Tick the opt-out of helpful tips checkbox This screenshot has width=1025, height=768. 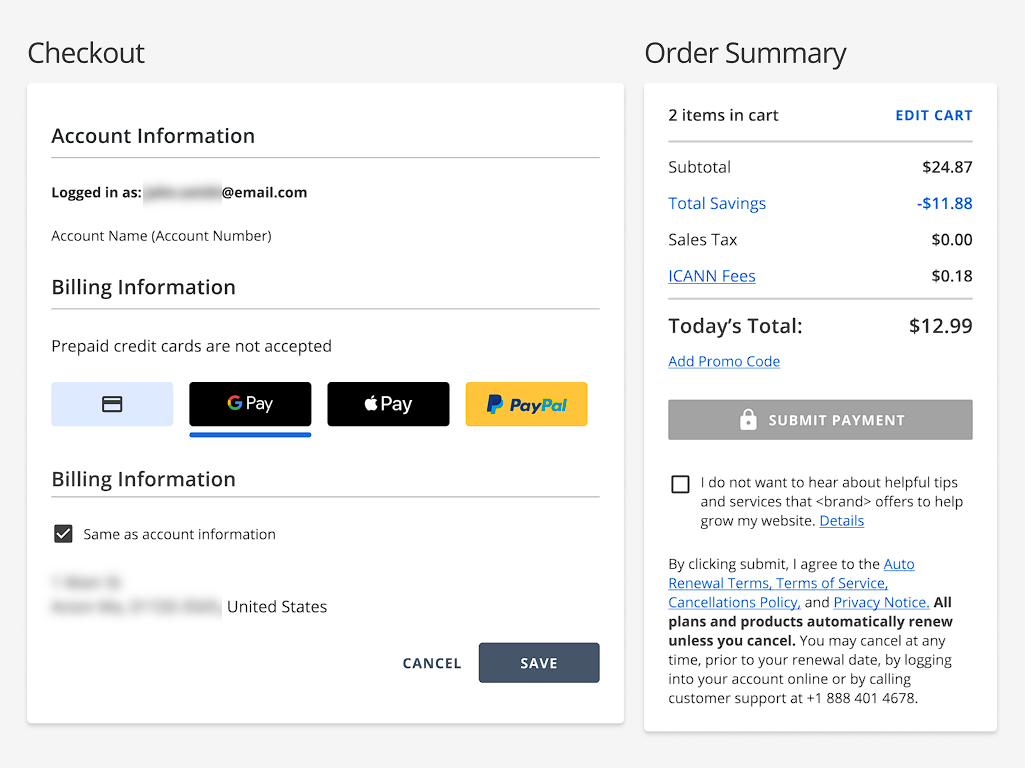680,484
